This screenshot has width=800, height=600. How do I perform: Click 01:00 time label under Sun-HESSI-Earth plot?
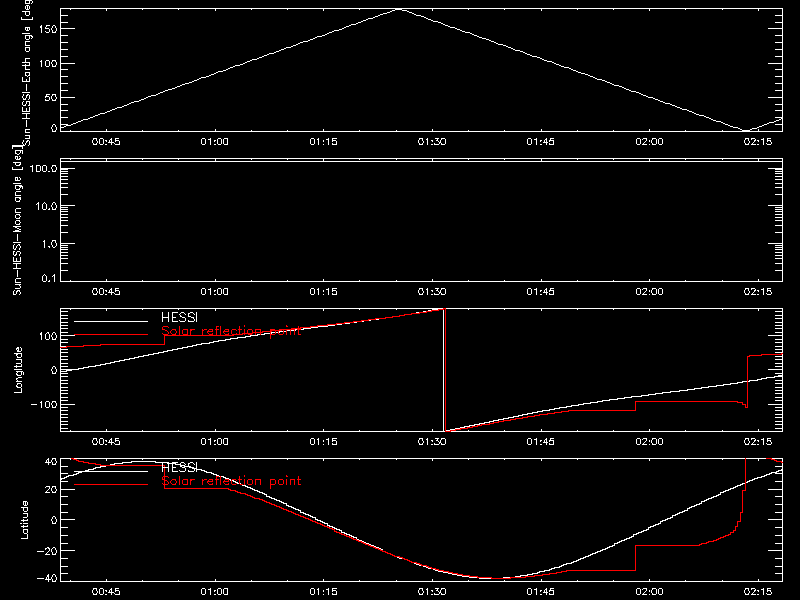tap(215, 141)
